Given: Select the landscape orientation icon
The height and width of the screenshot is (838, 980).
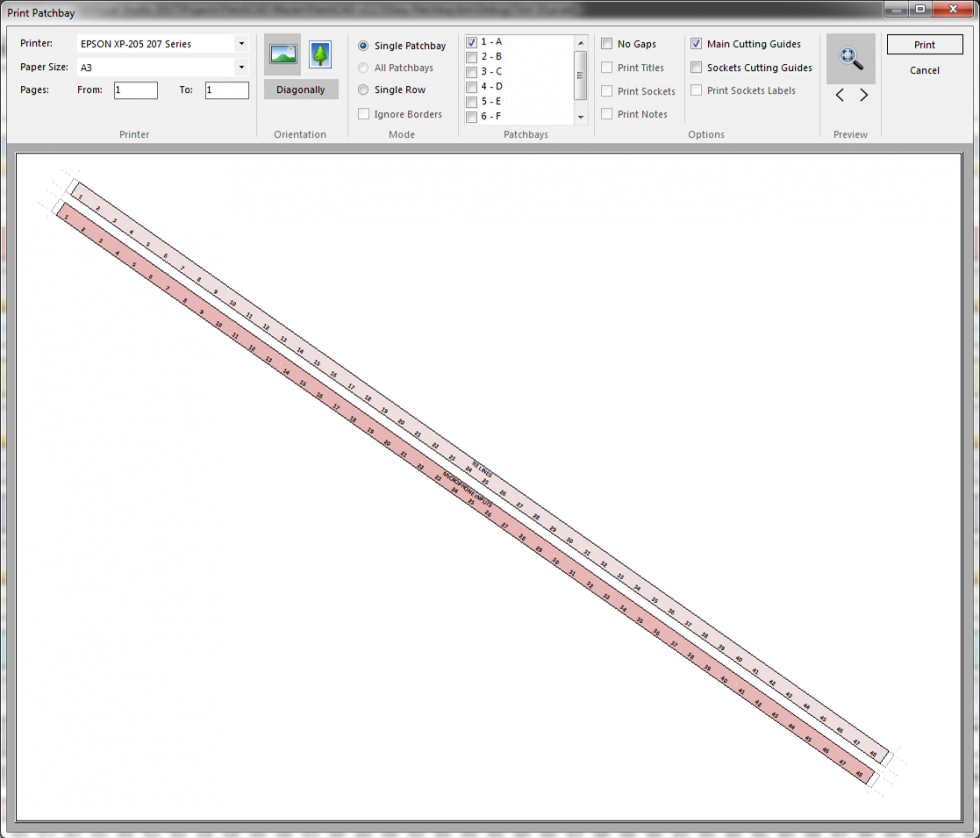Looking at the screenshot, I should [x=282, y=54].
